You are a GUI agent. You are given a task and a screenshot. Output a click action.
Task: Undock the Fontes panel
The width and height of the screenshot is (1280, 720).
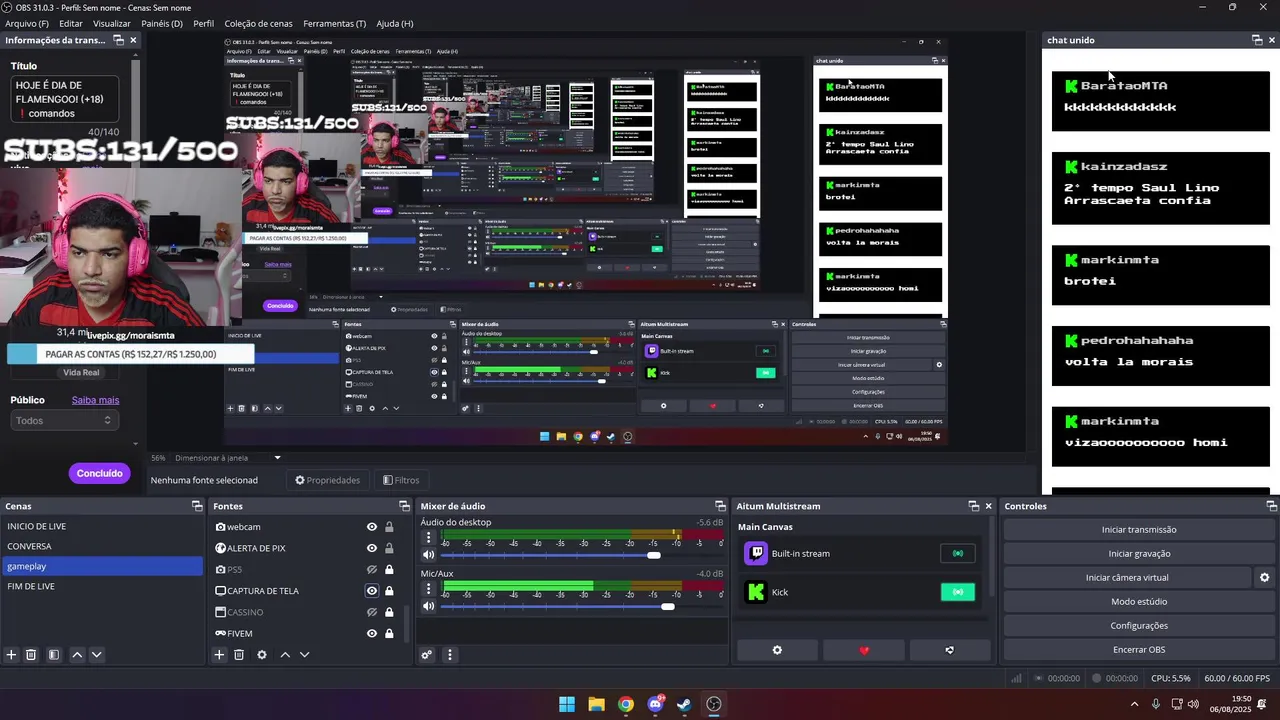tap(404, 506)
